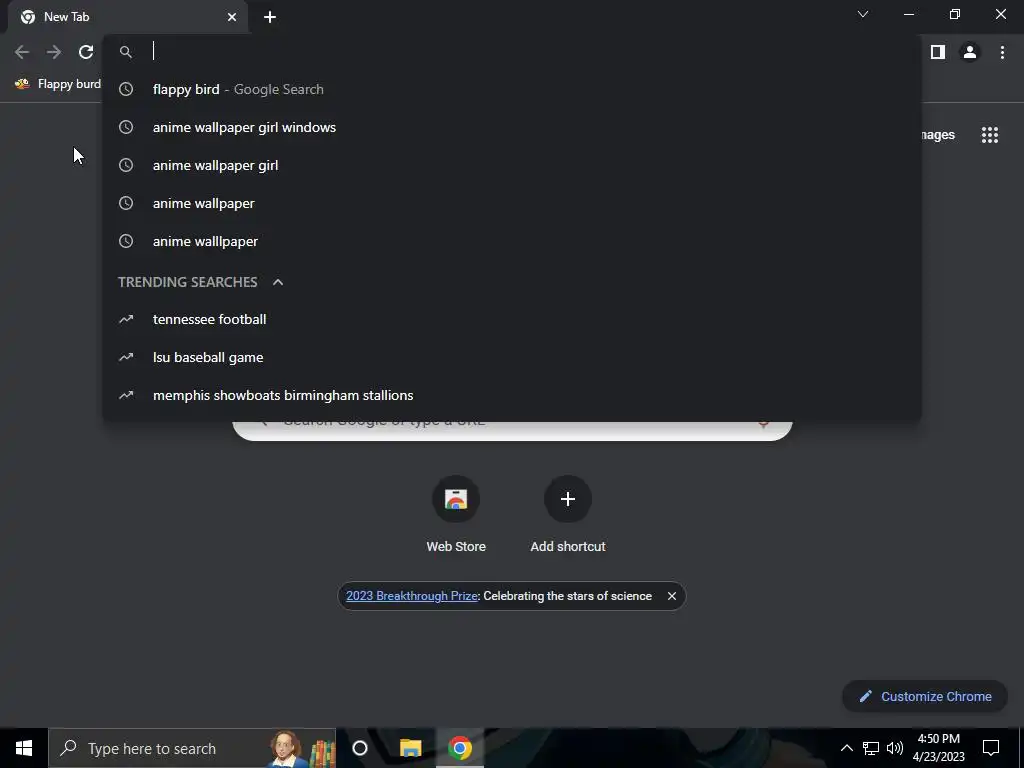The width and height of the screenshot is (1024, 768).
Task: Open the notification center icon
Action: (x=991, y=748)
